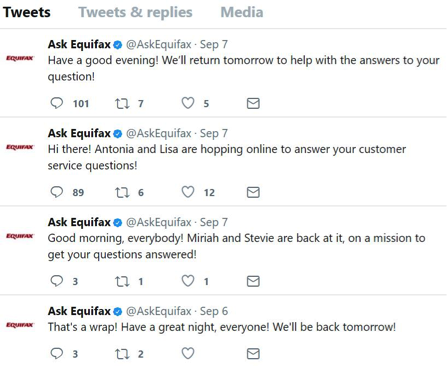Share the Antonia and Lisa tweet by message
Screen dimensions: 447x366
click(253, 192)
